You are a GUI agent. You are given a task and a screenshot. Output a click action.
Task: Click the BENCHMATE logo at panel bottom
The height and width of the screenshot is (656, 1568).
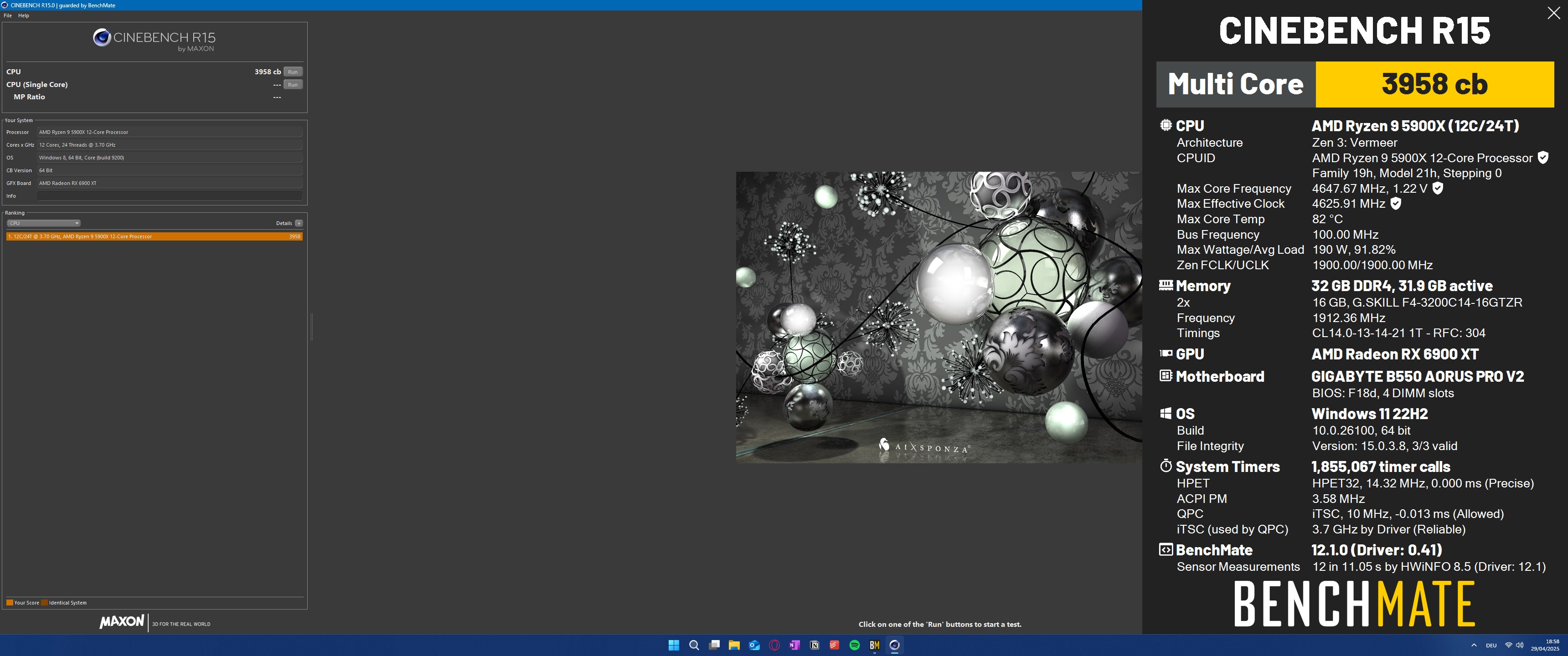pos(1354,604)
